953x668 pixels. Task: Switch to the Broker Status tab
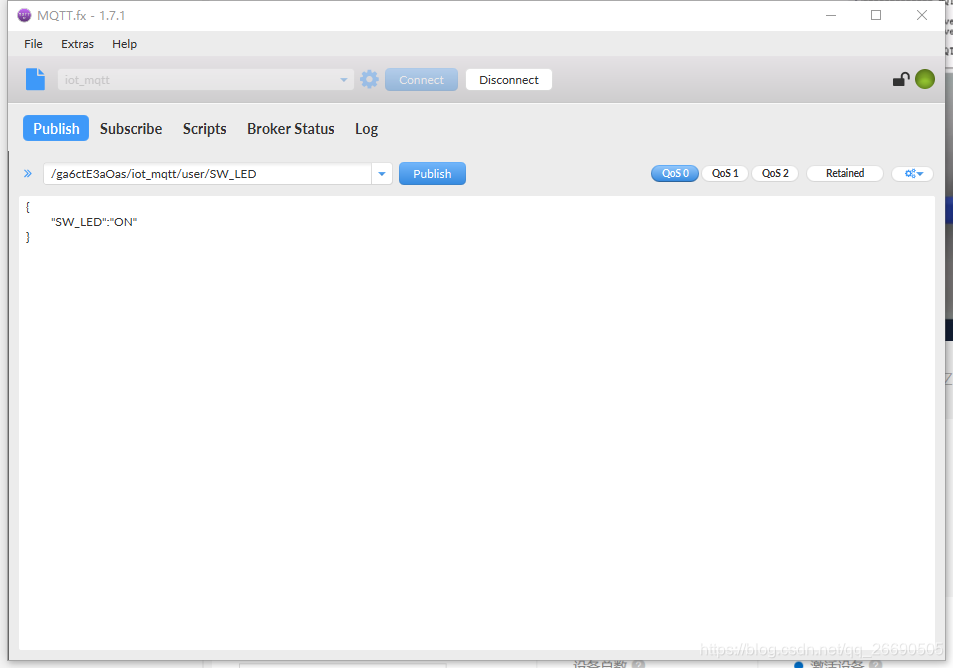click(291, 129)
